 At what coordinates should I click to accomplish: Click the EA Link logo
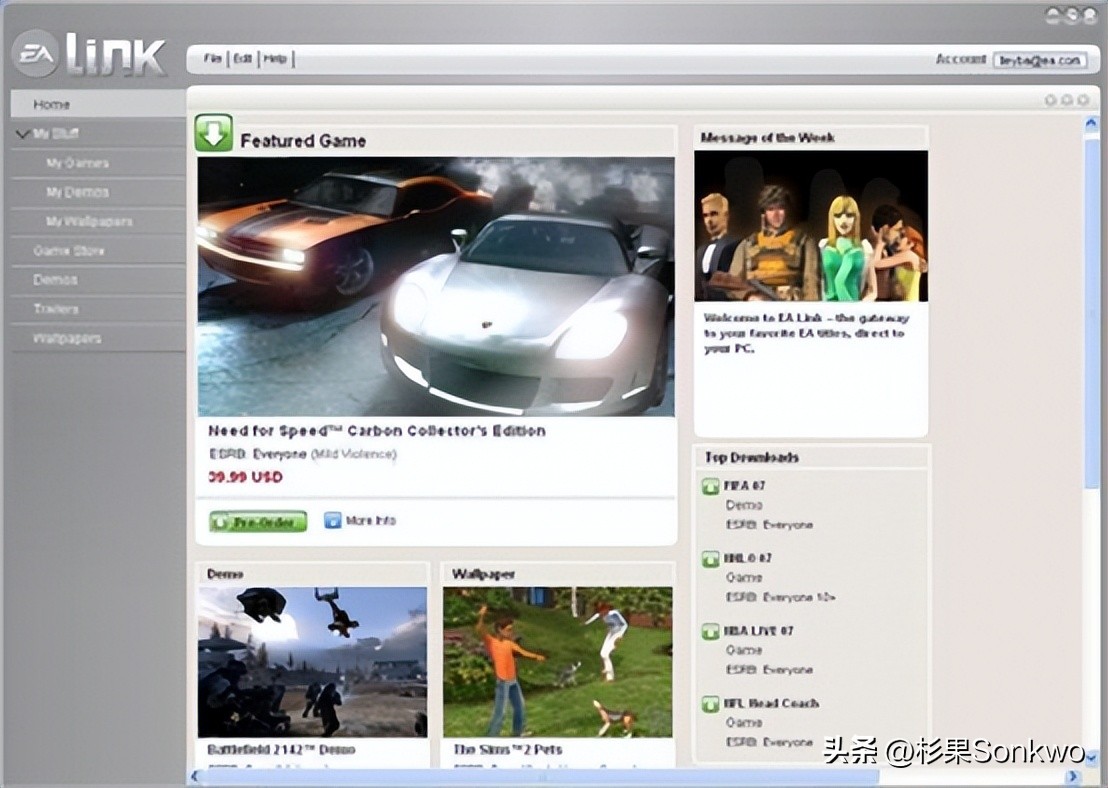[x=89, y=54]
